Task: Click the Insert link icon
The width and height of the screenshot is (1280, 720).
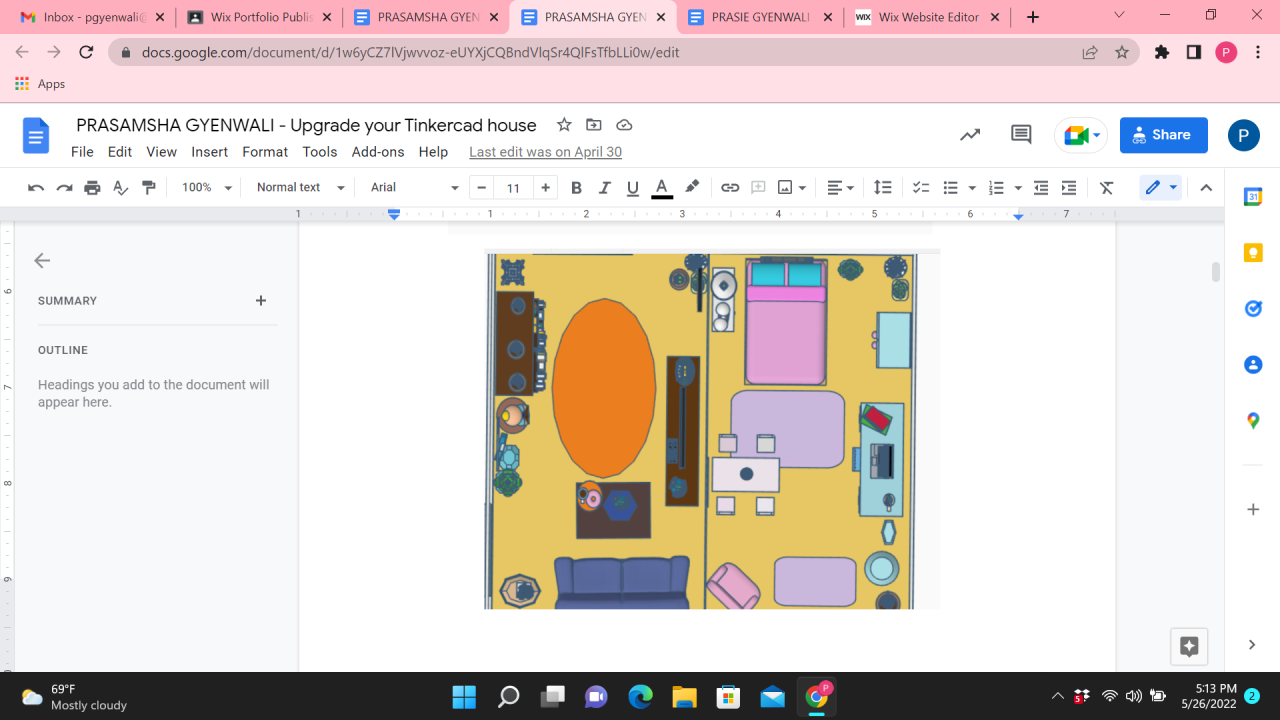Action: (x=730, y=188)
